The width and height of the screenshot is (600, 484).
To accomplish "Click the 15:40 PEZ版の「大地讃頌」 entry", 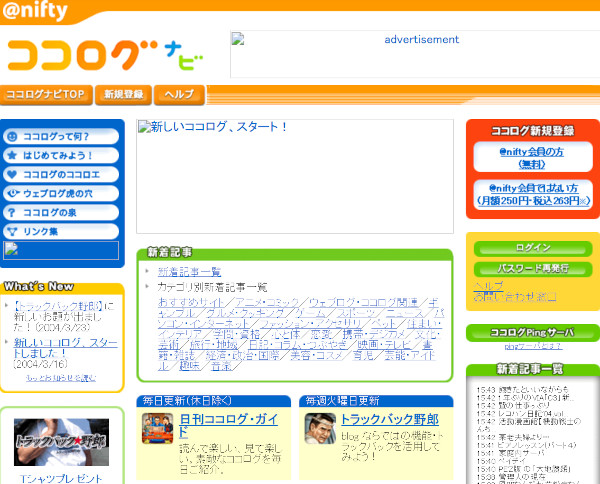I will pos(524,469).
